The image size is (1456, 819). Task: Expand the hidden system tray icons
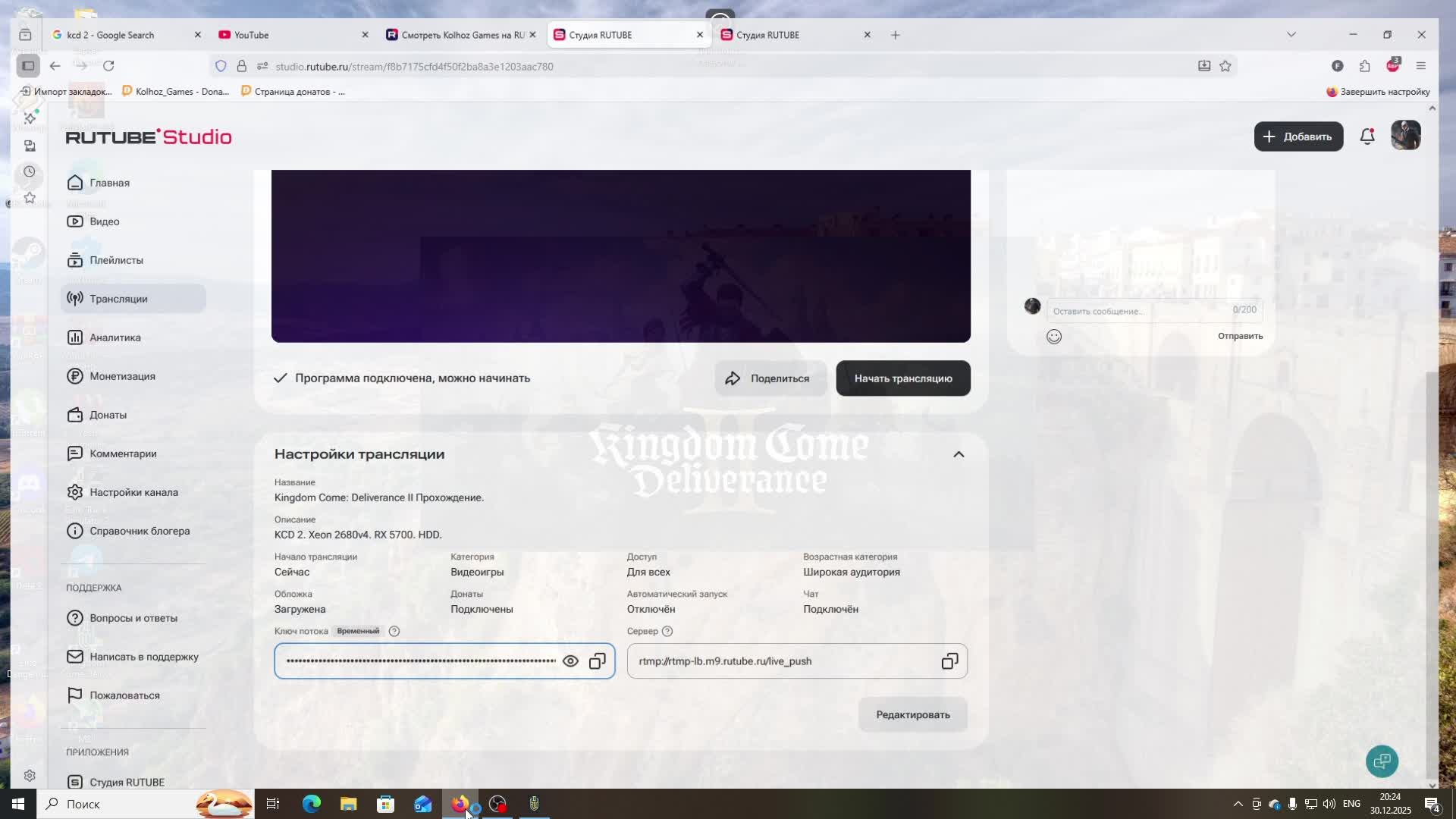tap(1238, 804)
